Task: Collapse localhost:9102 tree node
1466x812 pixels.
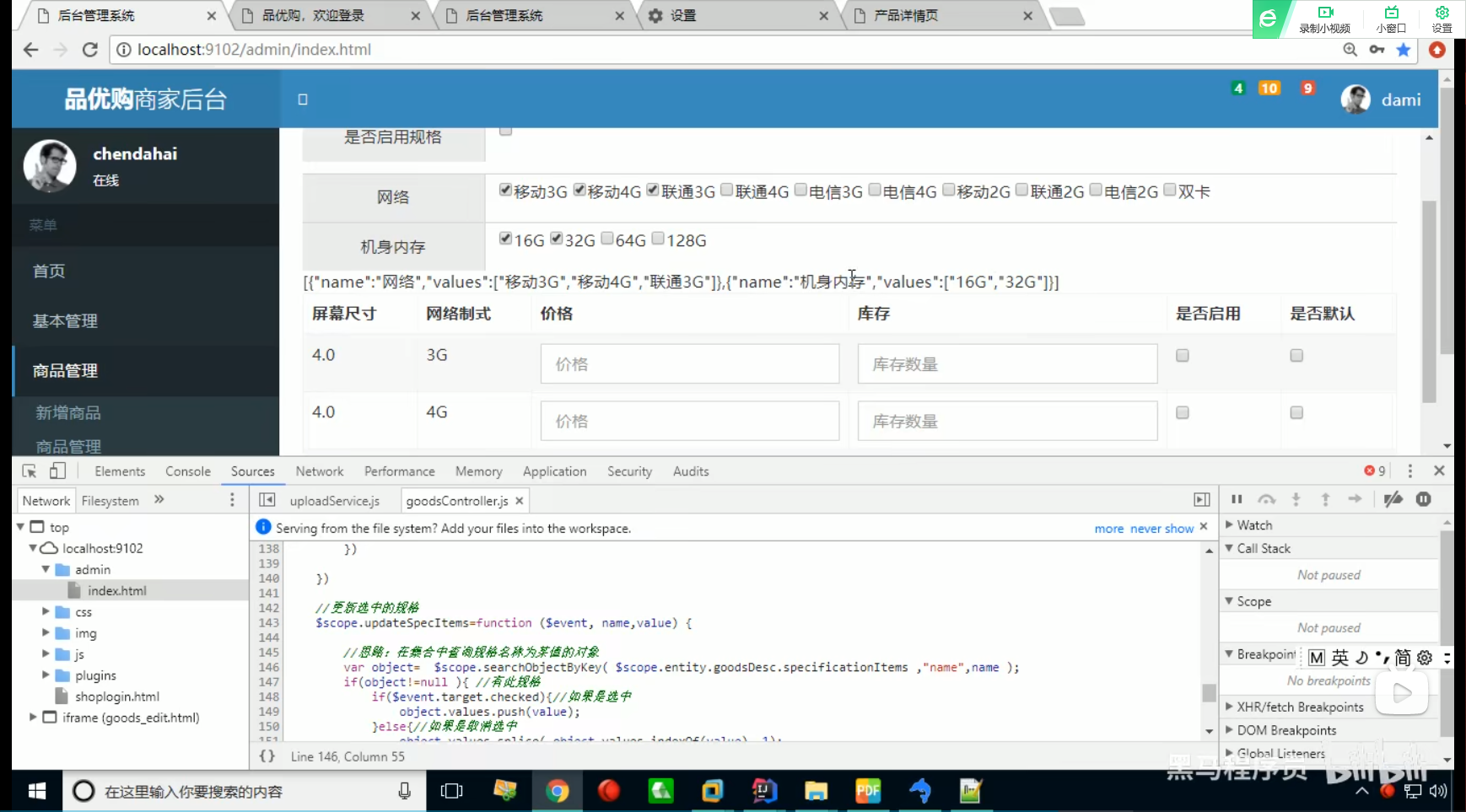Action: point(33,548)
